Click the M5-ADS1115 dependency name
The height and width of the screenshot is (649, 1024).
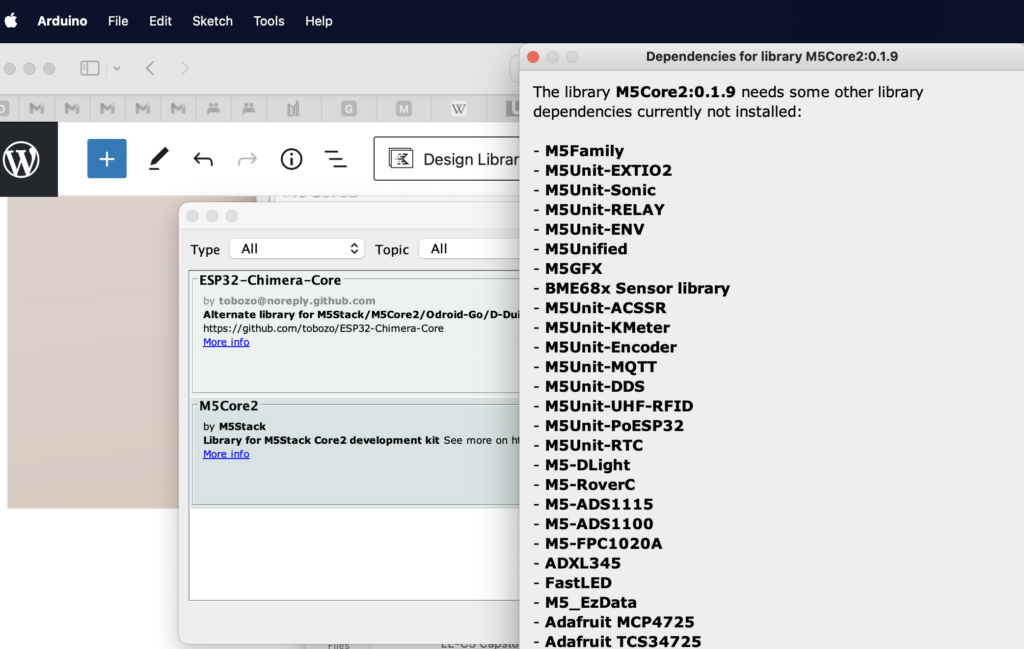pos(599,504)
